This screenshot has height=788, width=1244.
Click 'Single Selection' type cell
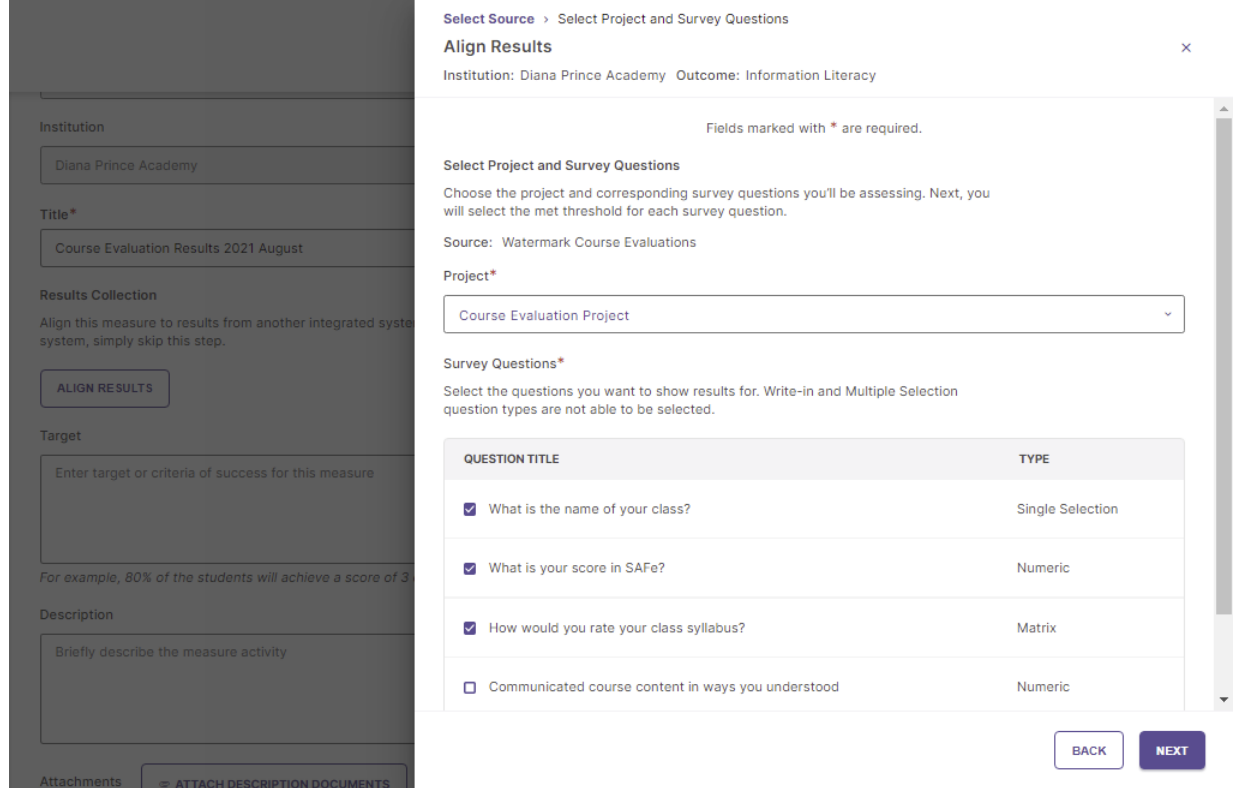coord(1067,509)
